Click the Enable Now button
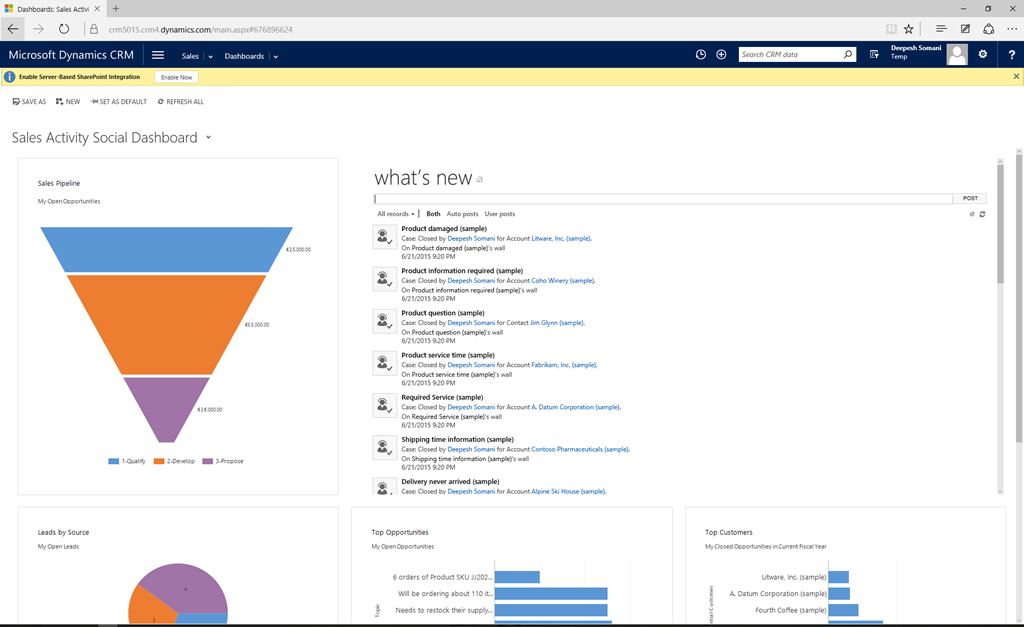Screen dimensions: 1024x627 (x=175, y=77)
